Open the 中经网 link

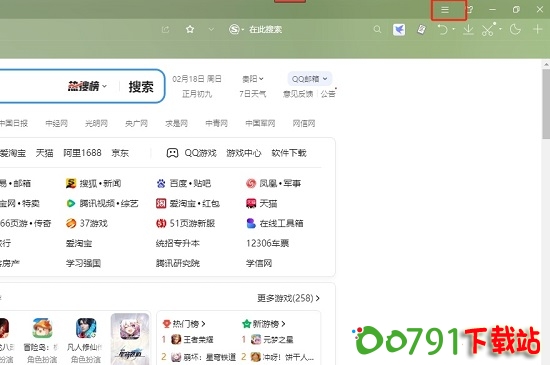[56, 123]
